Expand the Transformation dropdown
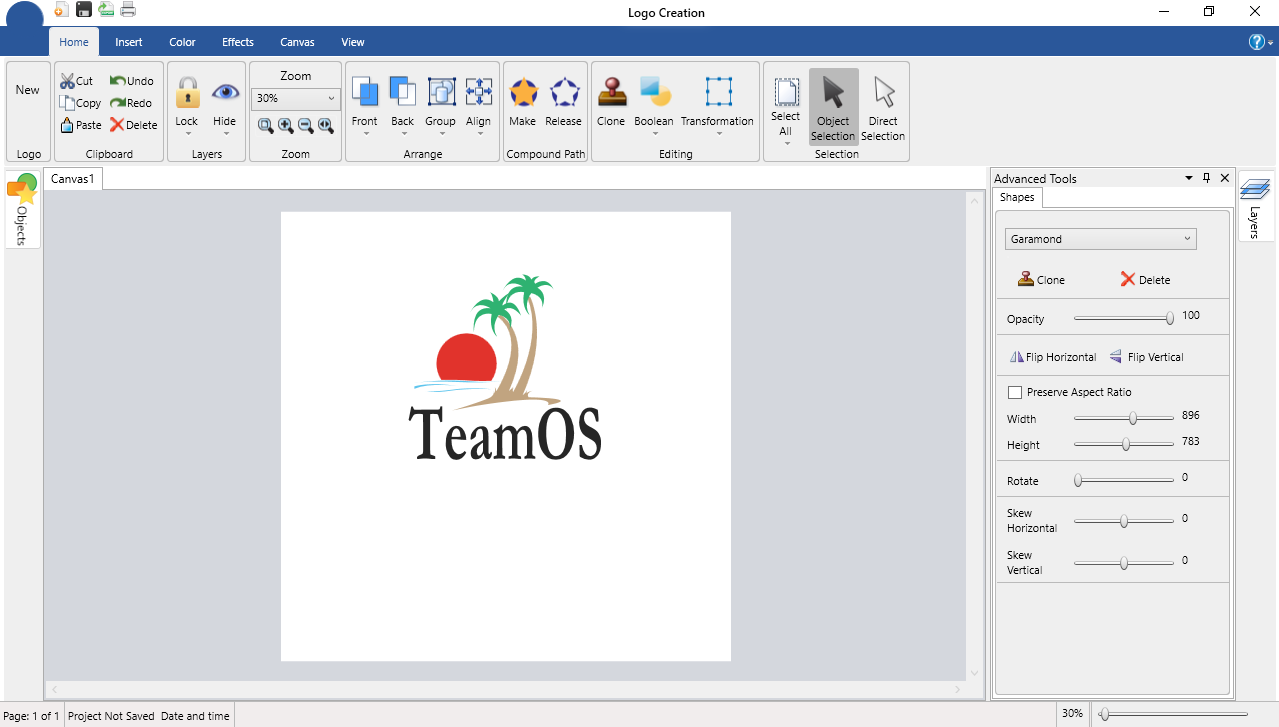This screenshot has height=727, width=1279. [718, 134]
